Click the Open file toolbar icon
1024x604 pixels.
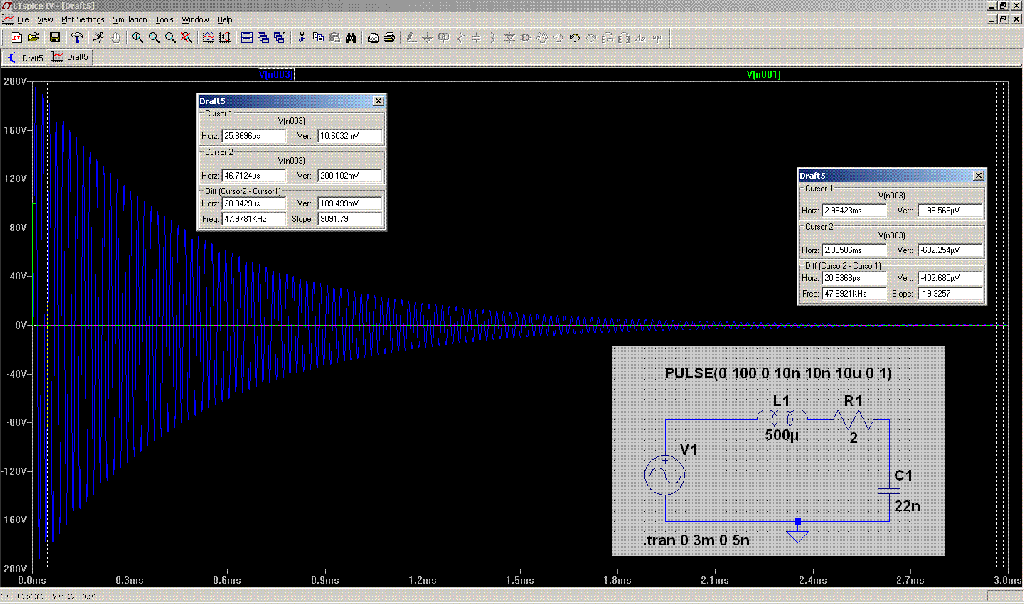[33, 38]
